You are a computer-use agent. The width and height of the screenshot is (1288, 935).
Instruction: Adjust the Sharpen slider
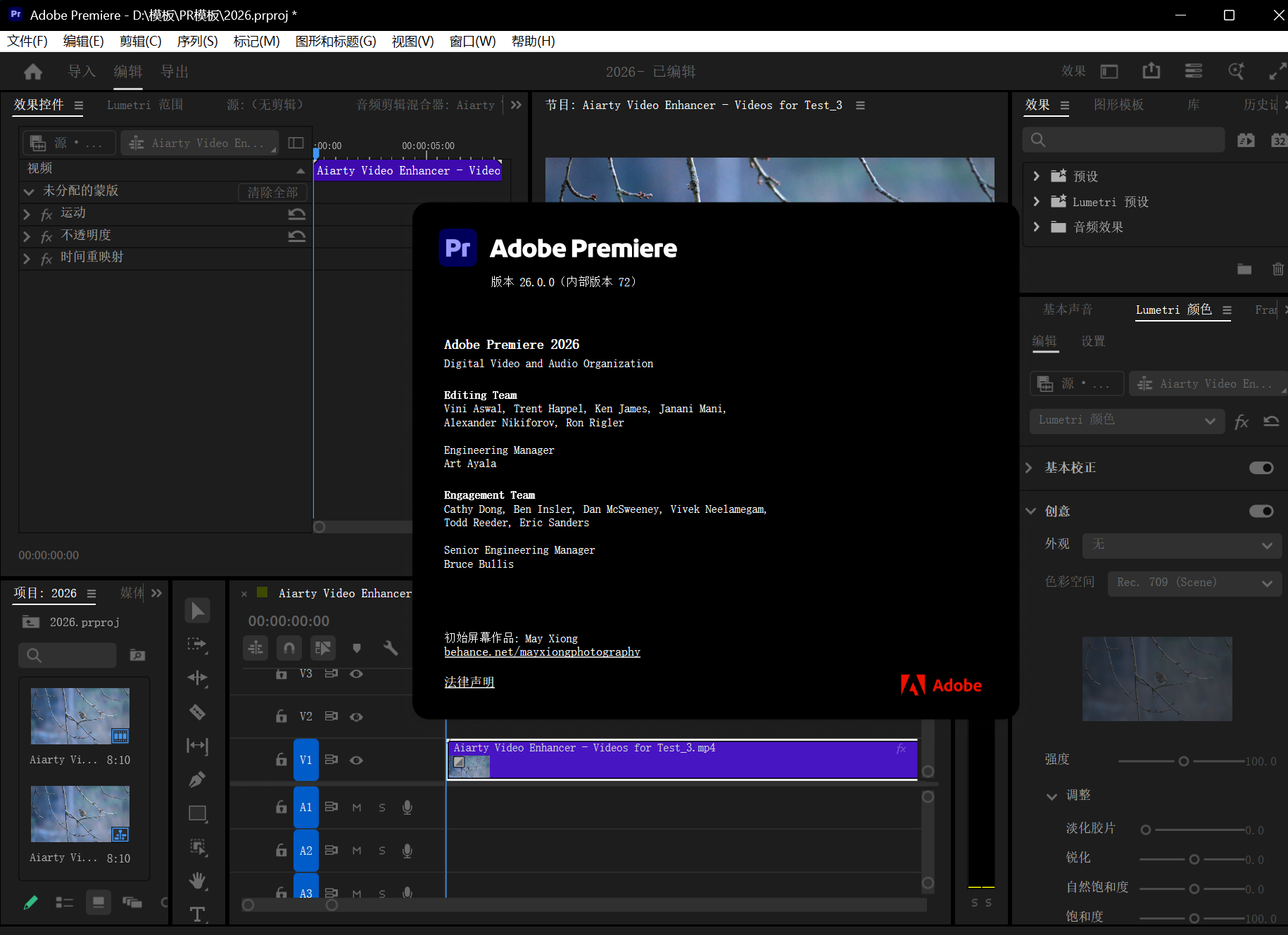(1194, 859)
